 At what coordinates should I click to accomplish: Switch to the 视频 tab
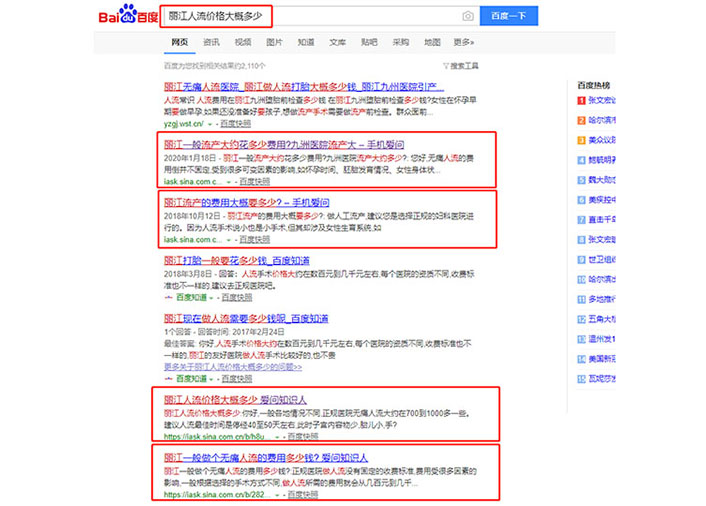[243, 42]
